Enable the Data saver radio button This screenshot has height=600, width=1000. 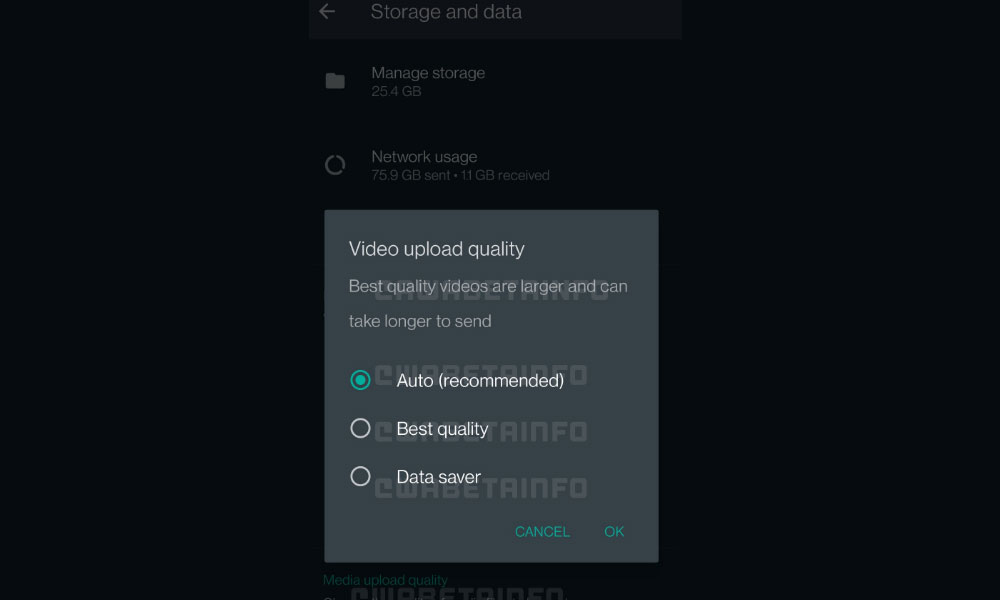(x=360, y=476)
